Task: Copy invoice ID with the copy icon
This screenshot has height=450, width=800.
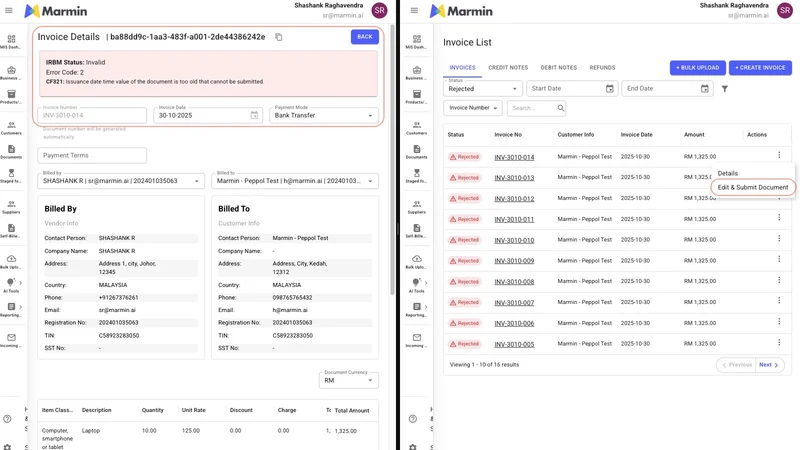Action: pos(279,37)
